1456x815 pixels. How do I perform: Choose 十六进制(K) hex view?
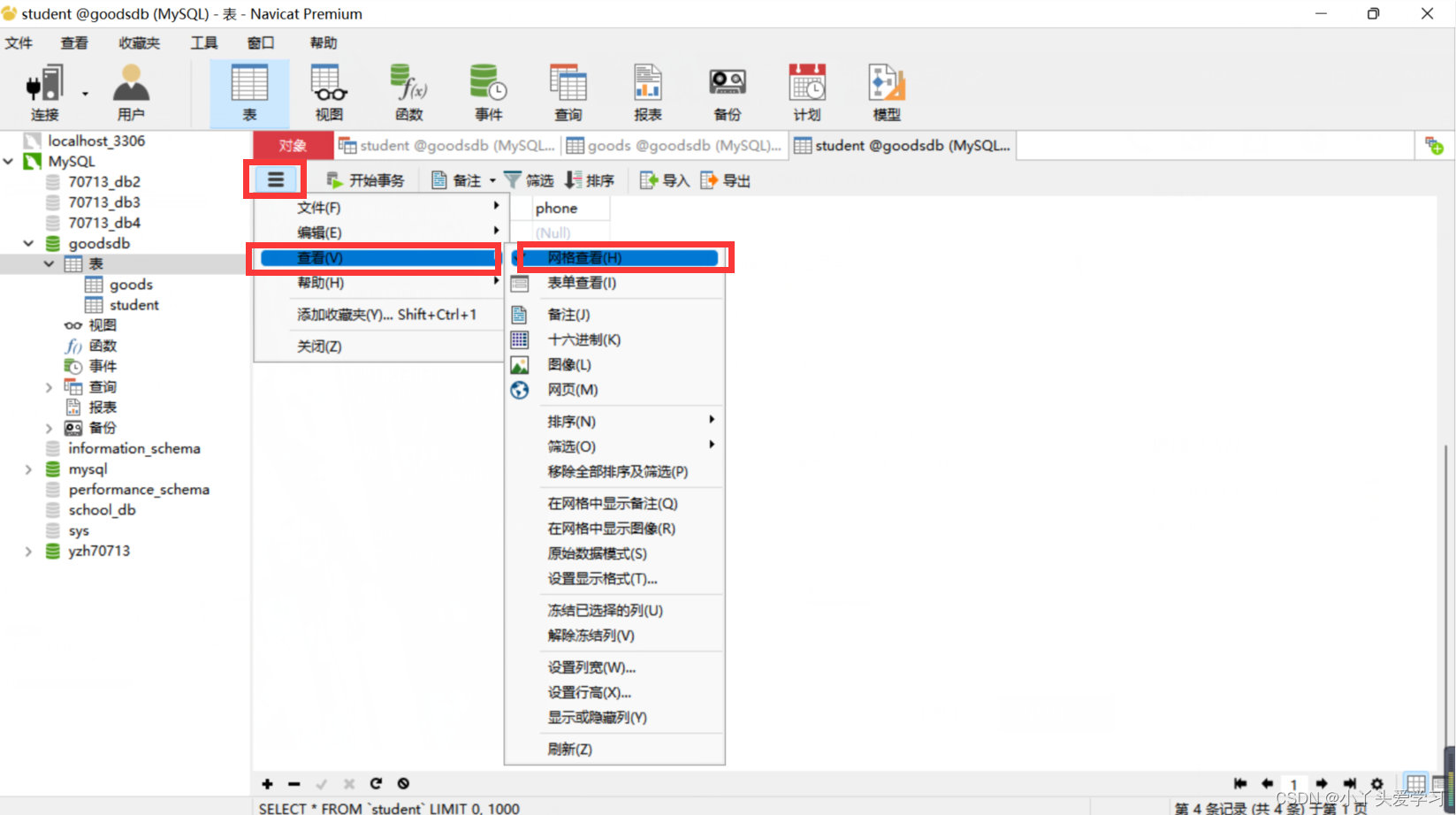click(615, 339)
